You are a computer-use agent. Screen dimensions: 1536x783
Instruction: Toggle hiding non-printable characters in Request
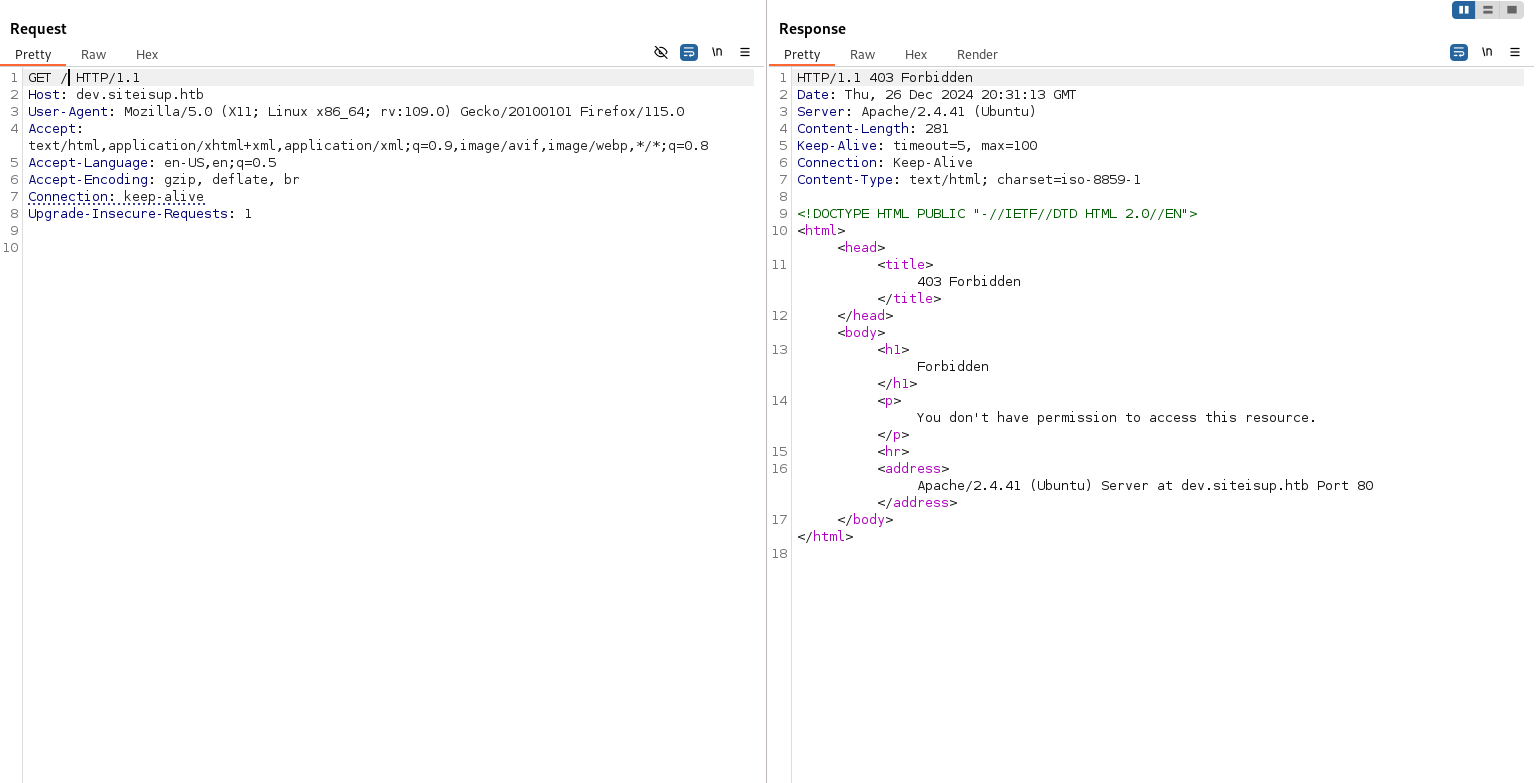tap(661, 52)
